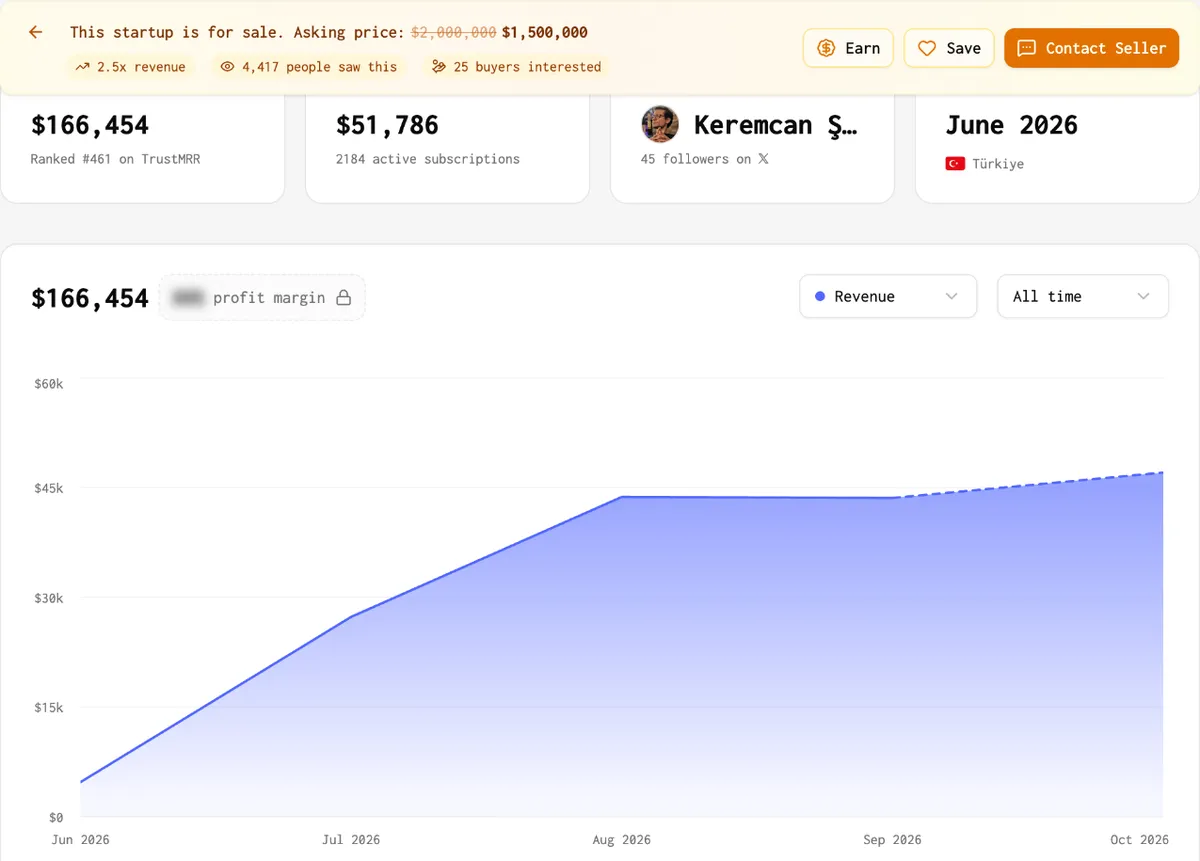1200x861 pixels.
Task: Click the icon beside 25 buyers interested
Action: point(439,67)
